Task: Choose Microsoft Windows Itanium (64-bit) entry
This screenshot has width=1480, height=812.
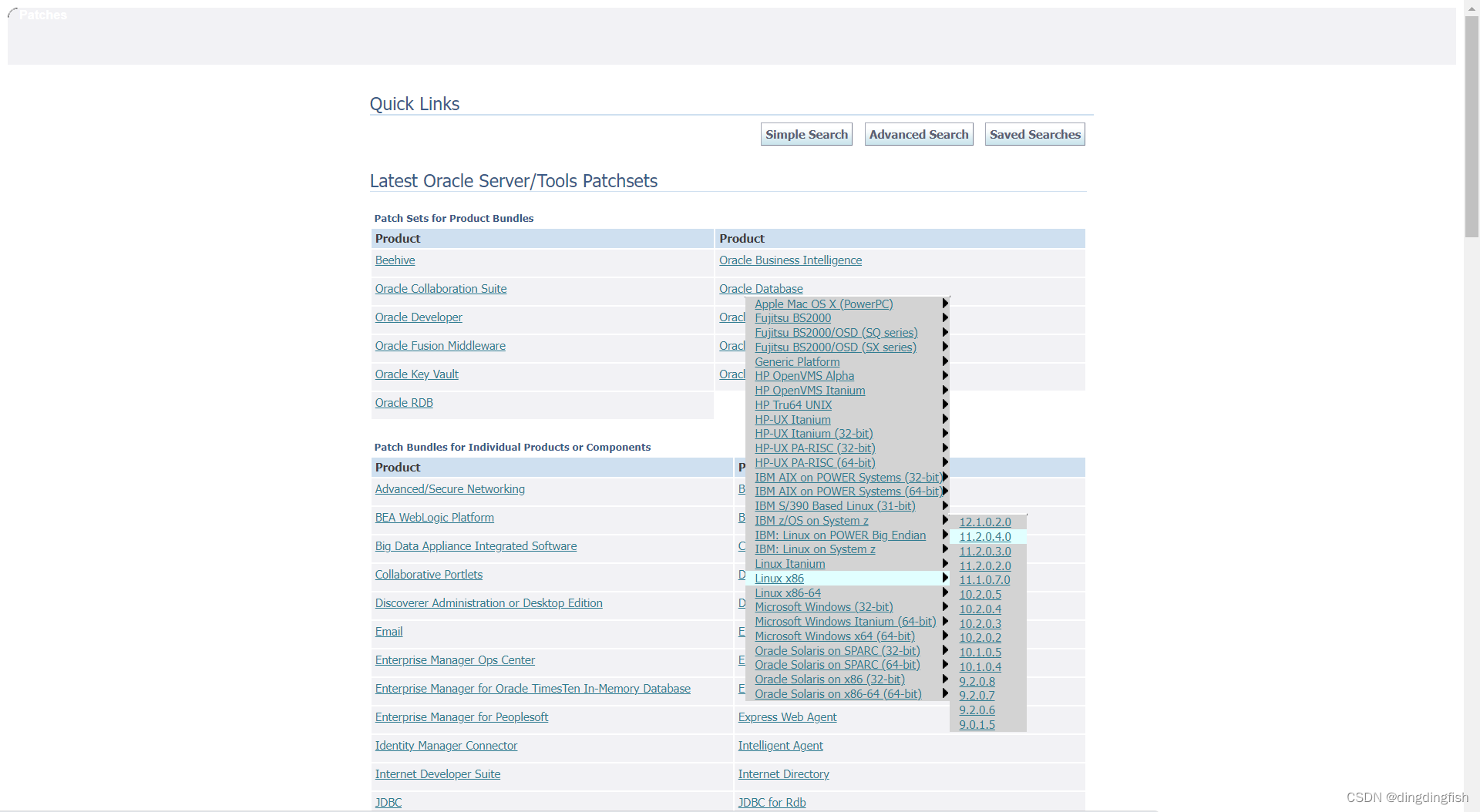Action: pos(846,622)
